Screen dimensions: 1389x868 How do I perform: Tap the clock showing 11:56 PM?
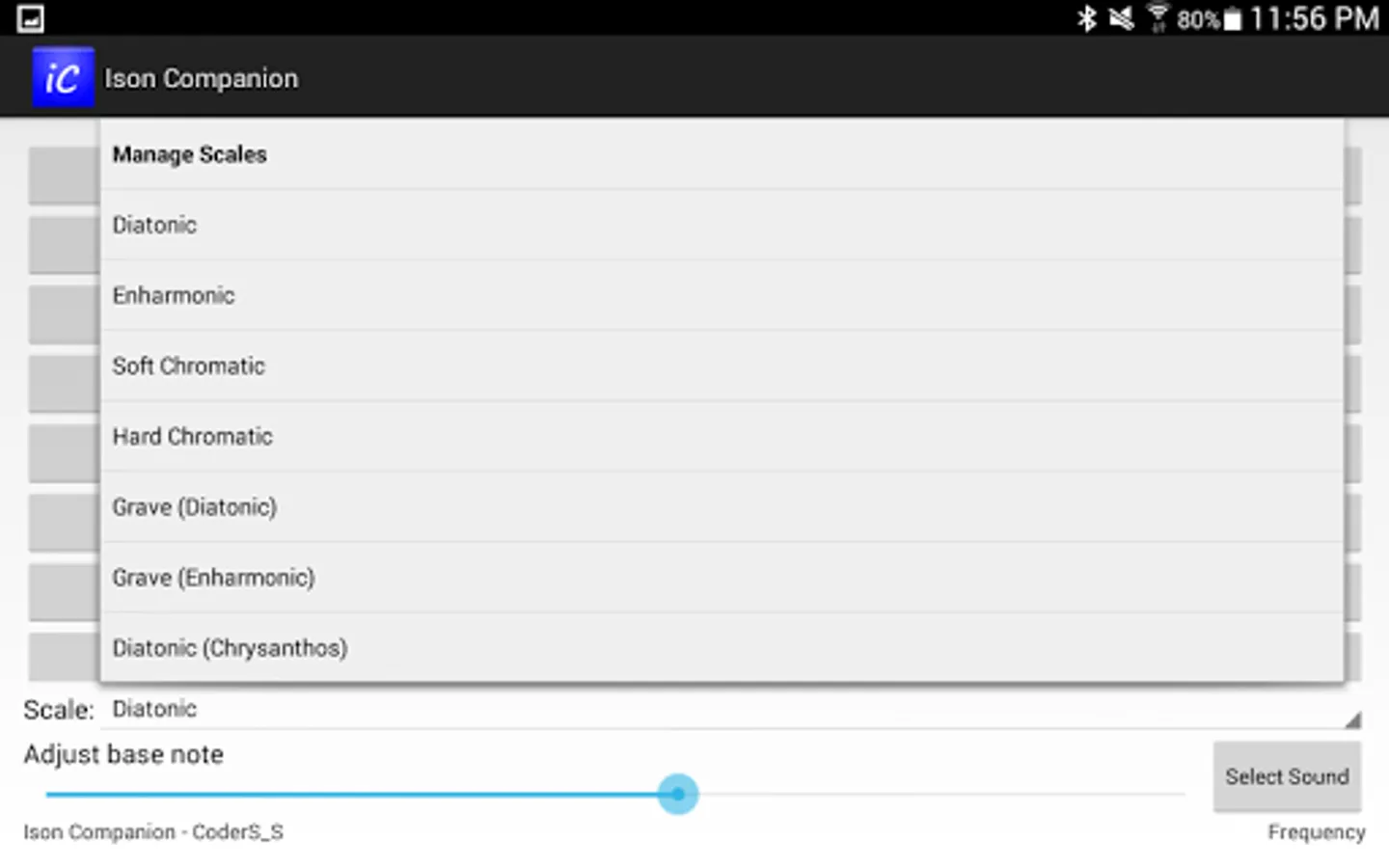click(1315, 18)
